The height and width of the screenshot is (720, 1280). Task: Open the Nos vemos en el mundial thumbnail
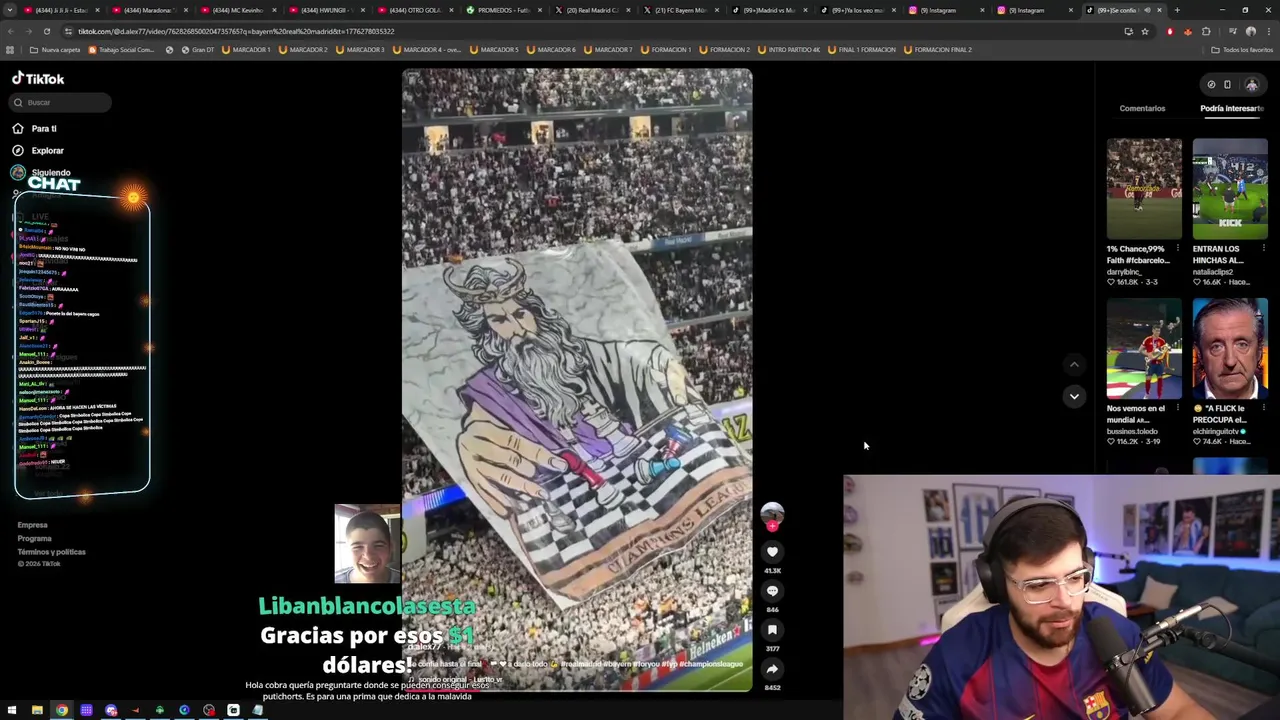click(x=1144, y=348)
